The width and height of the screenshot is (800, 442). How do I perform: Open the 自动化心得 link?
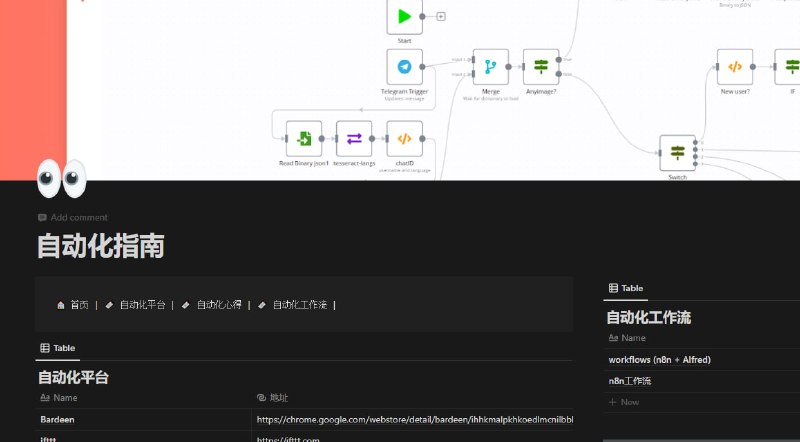pyautogui.click(x=219, y=305)
